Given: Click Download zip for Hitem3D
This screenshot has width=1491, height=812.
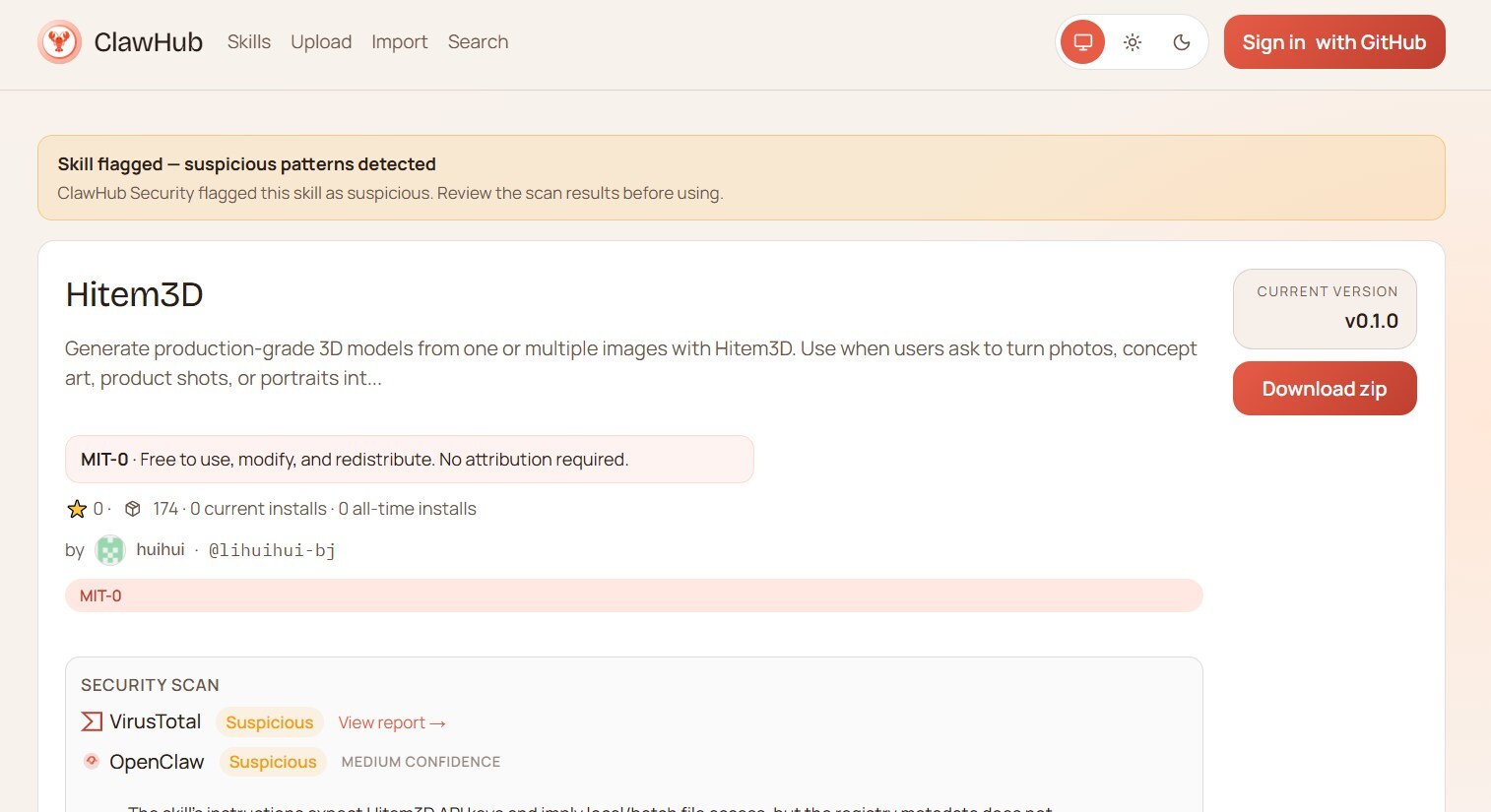Looking at the screenshot, I should point(1324,388).
